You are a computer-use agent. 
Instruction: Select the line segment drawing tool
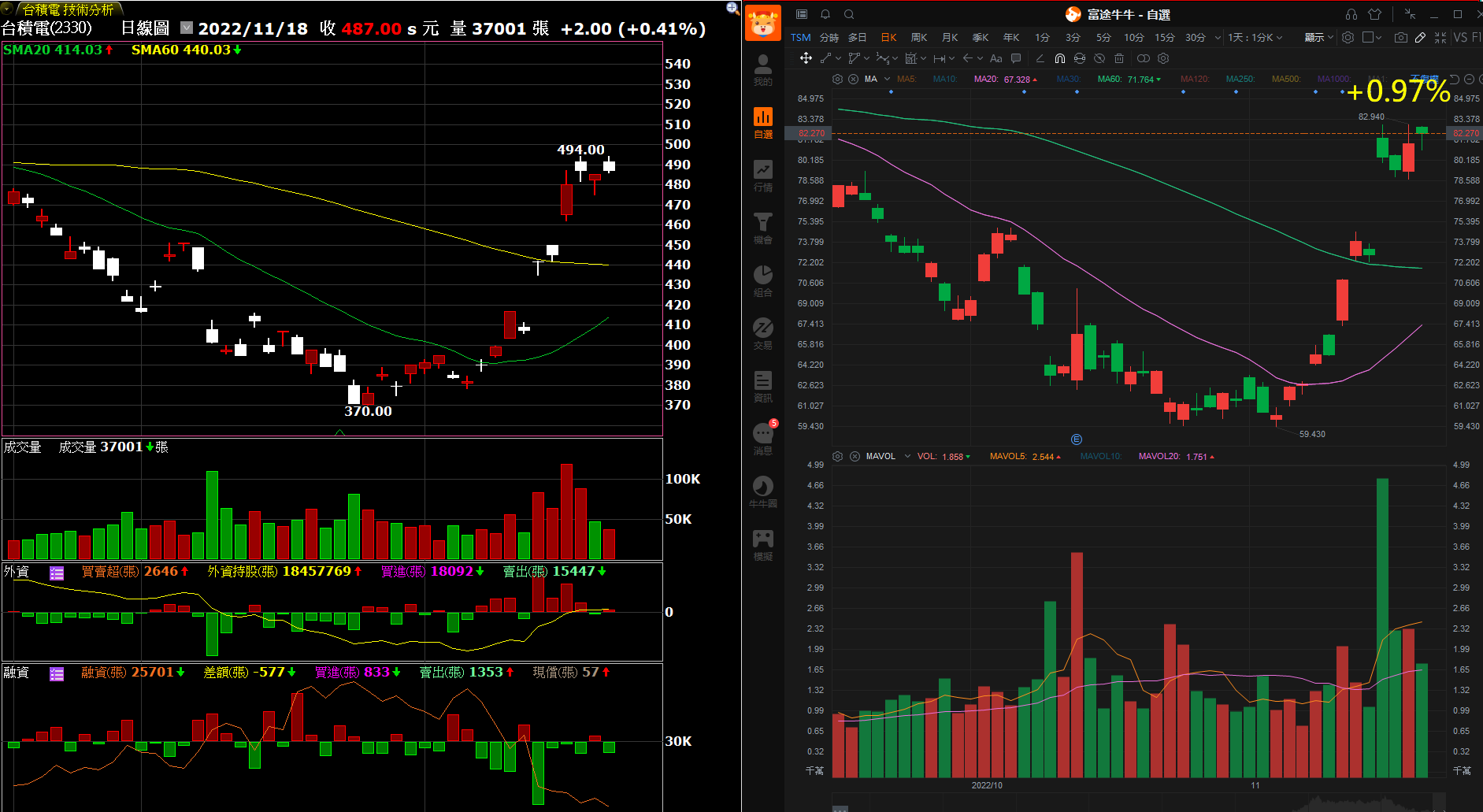825,58
